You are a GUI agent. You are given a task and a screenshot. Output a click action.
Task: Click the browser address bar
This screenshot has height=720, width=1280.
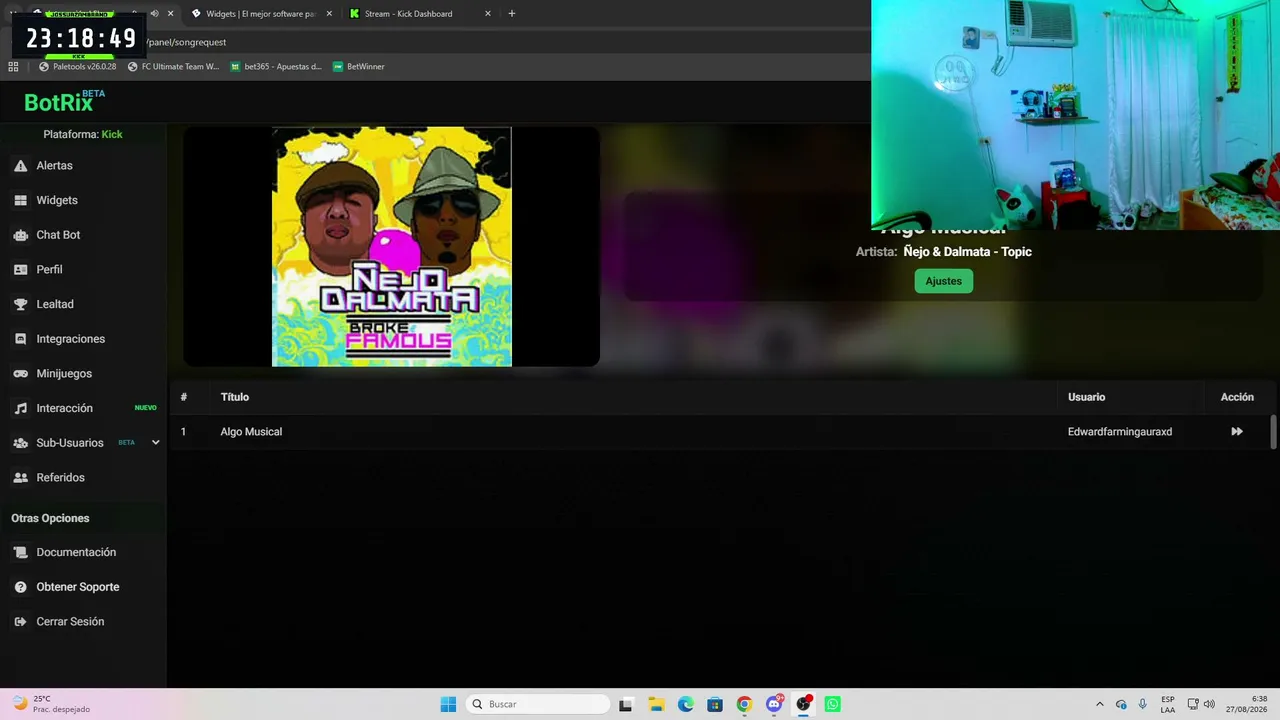[x=500, y=42]
